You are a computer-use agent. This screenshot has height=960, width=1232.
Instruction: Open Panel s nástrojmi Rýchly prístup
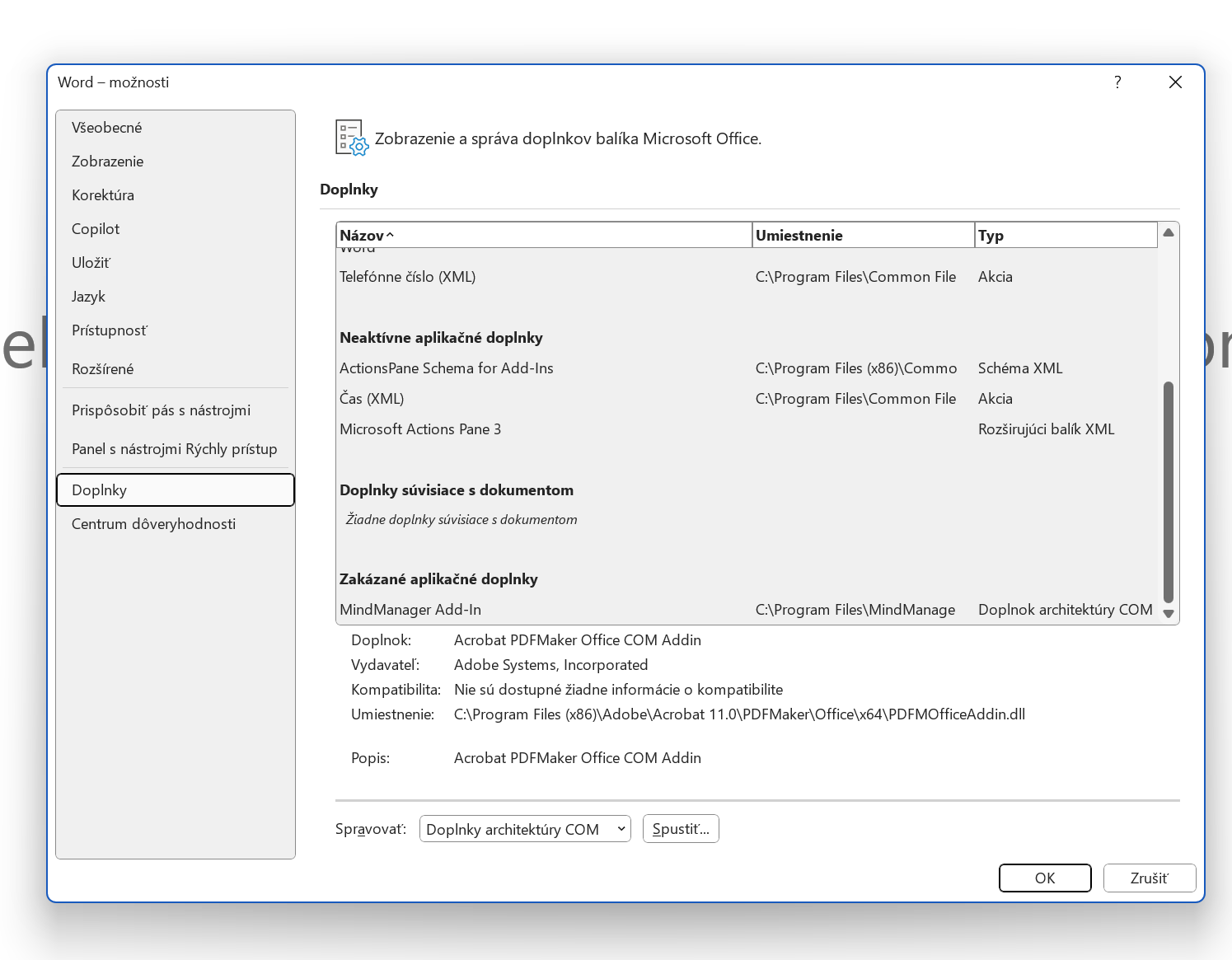[174, 449]
